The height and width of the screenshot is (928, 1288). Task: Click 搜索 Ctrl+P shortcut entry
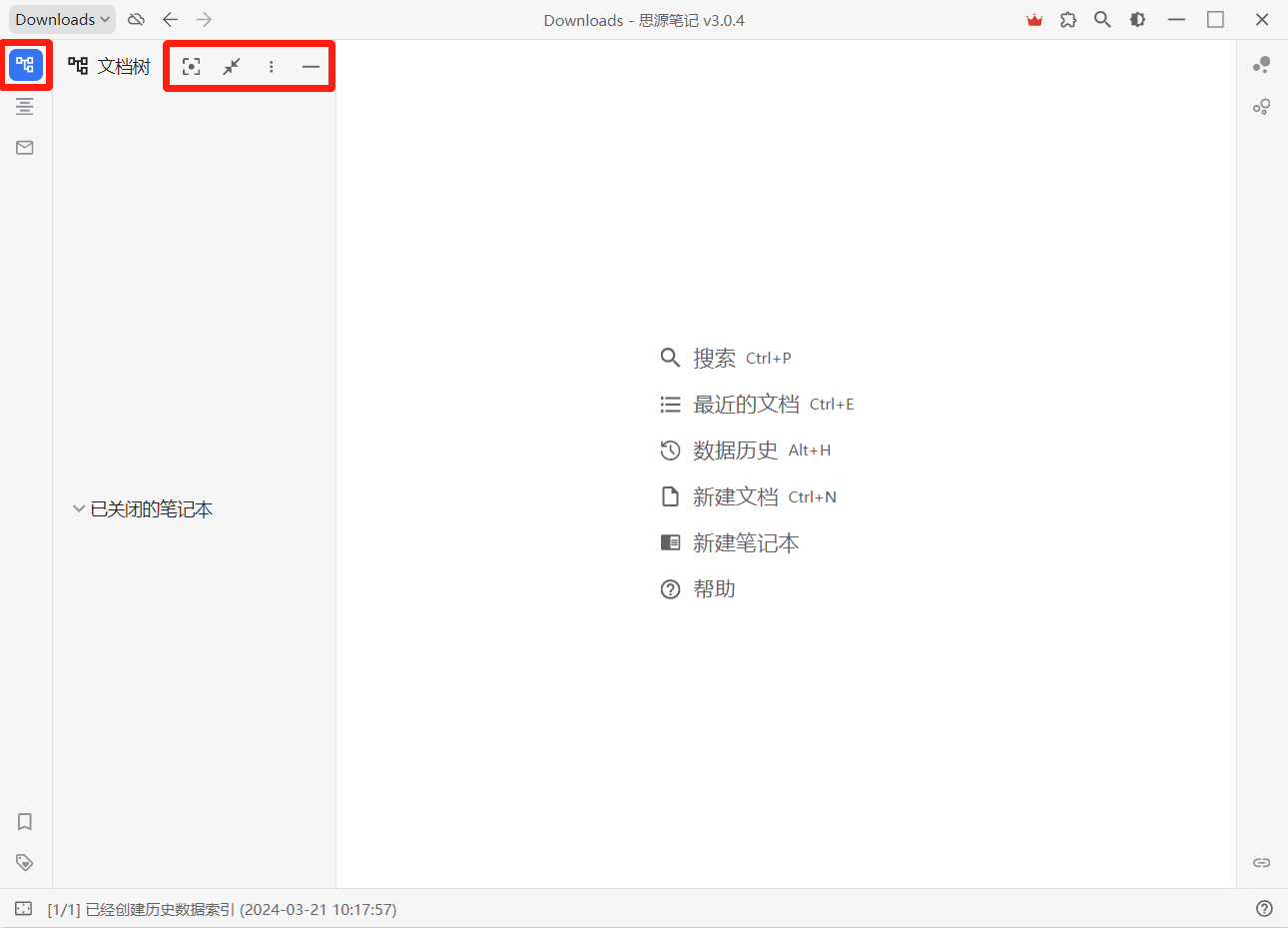click(726, 358)
